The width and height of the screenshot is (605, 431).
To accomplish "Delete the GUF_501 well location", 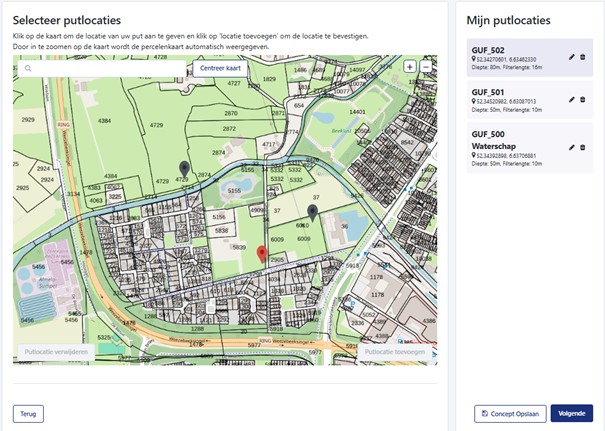I will click(583, 99).
